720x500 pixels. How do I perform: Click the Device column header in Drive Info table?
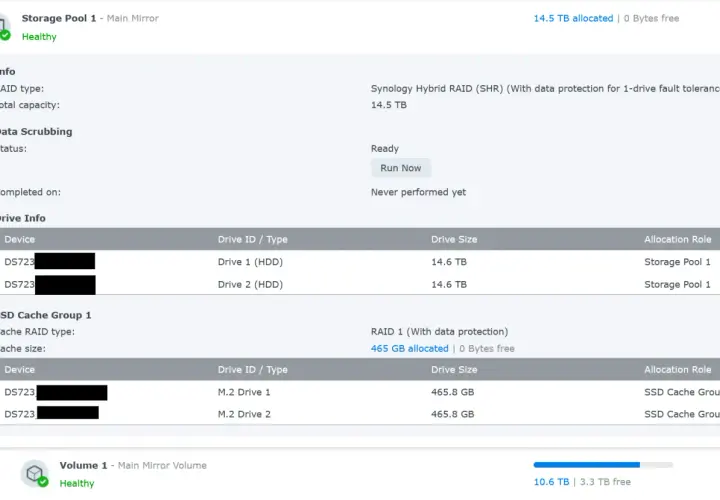point(20,239)
